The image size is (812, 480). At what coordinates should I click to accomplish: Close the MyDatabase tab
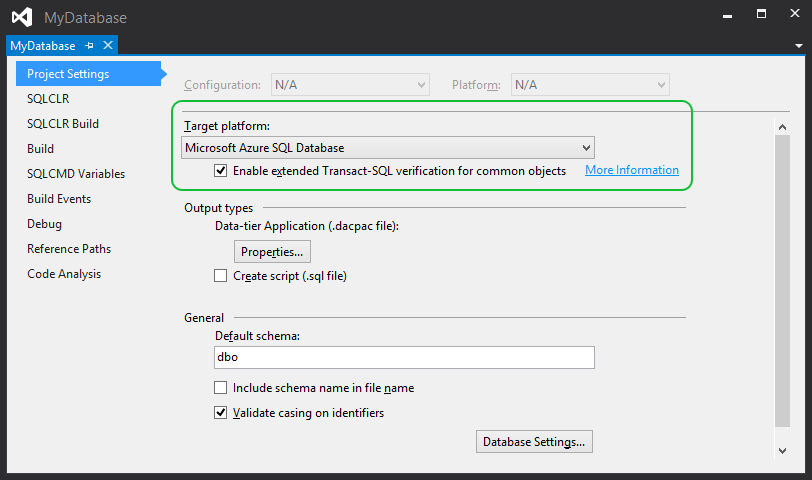point(108,46)
